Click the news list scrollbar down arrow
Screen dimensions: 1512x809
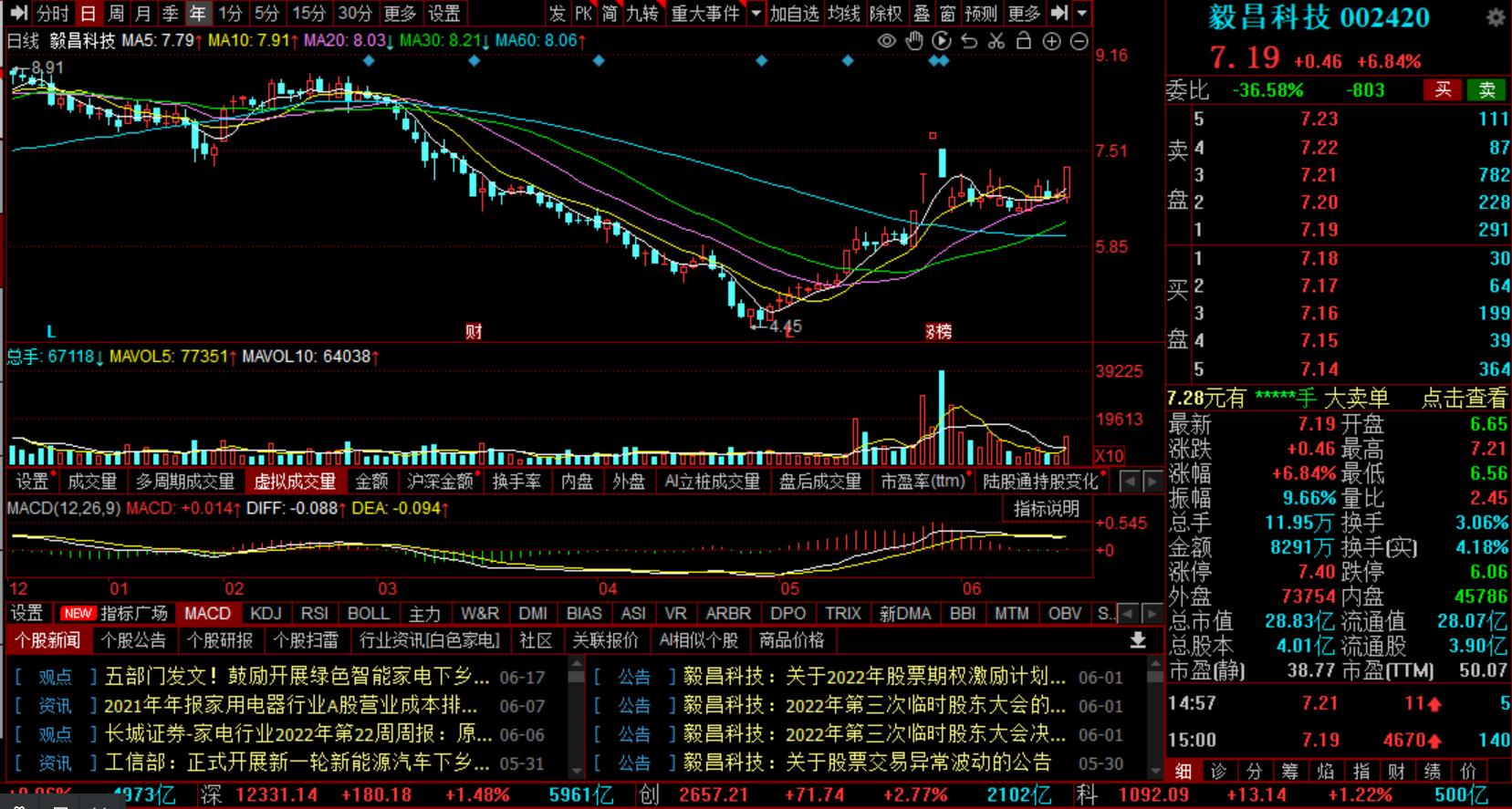click(x=576, y=772)
